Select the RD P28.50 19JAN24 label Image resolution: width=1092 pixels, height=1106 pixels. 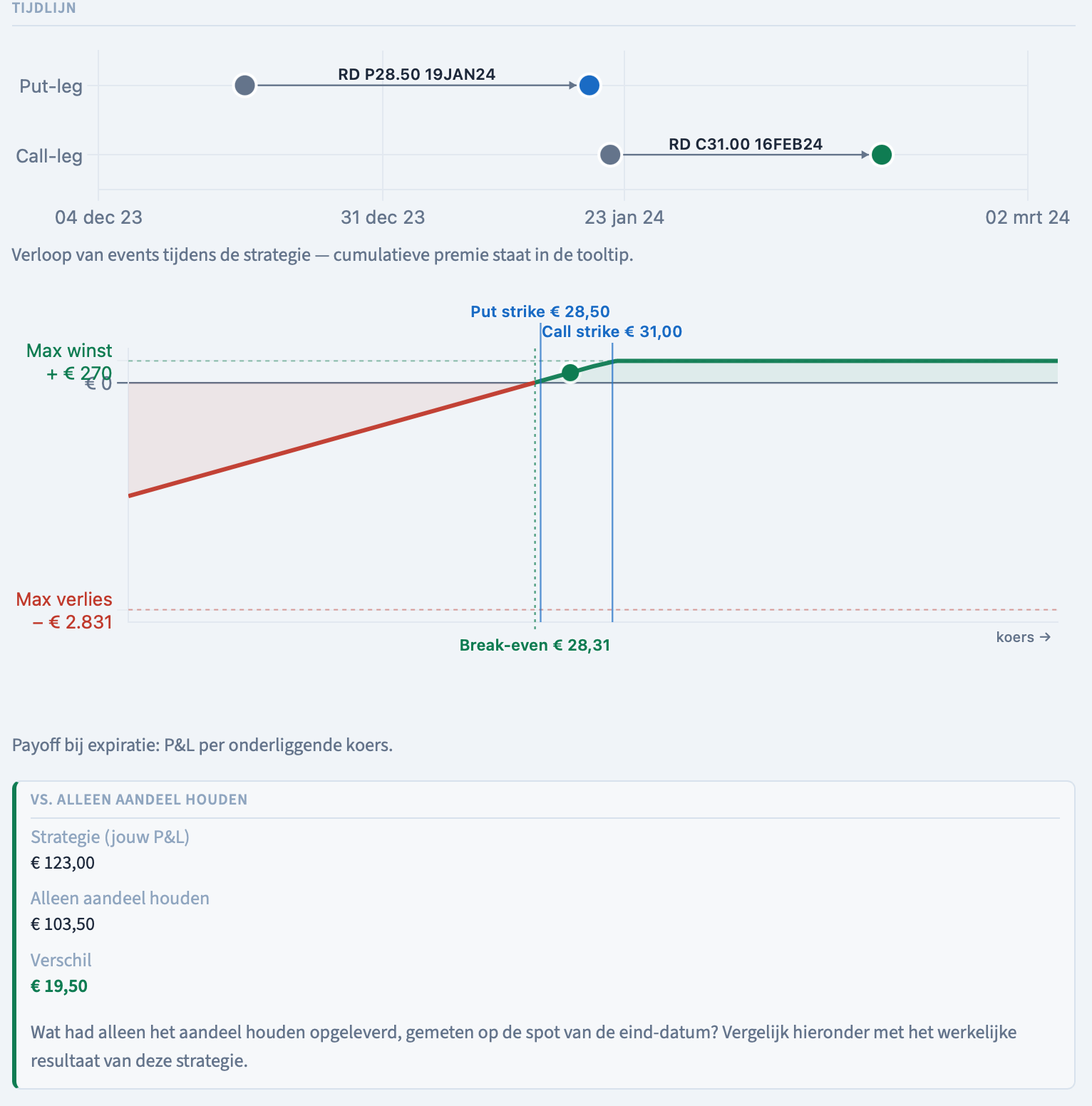coord(417,74)
